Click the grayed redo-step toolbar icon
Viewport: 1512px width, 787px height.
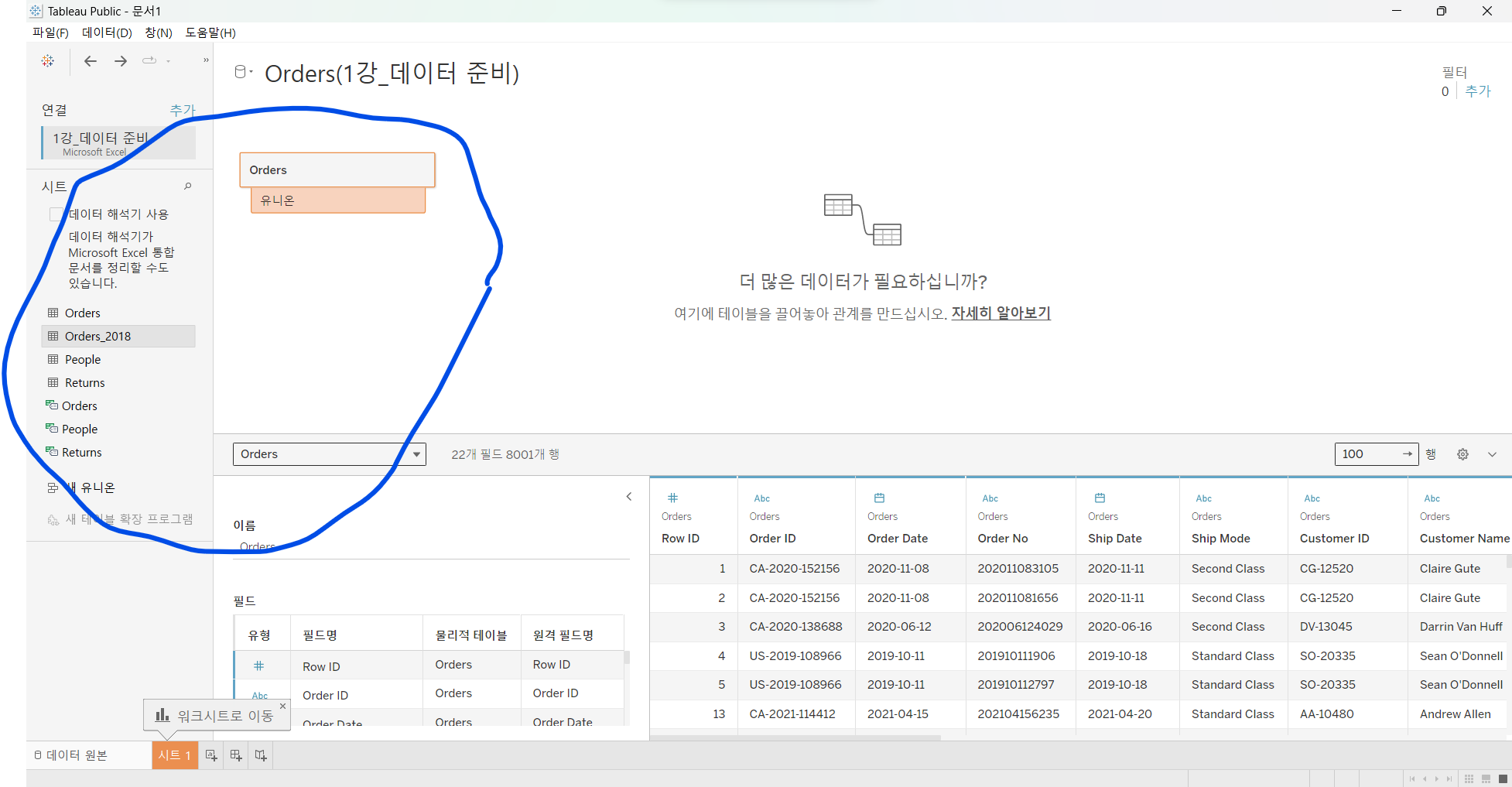(149, 60)
